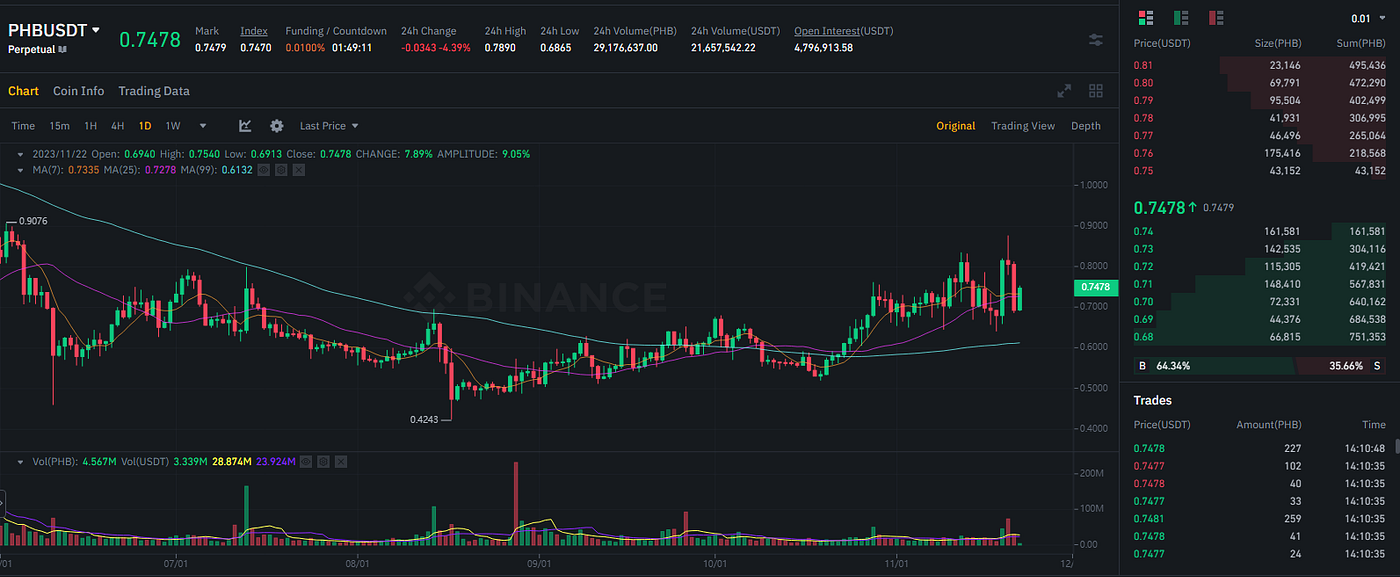Click the Funding rate 0.0100% value
This screenshot has height=577, width=1400.
click(x=305, y=47)
